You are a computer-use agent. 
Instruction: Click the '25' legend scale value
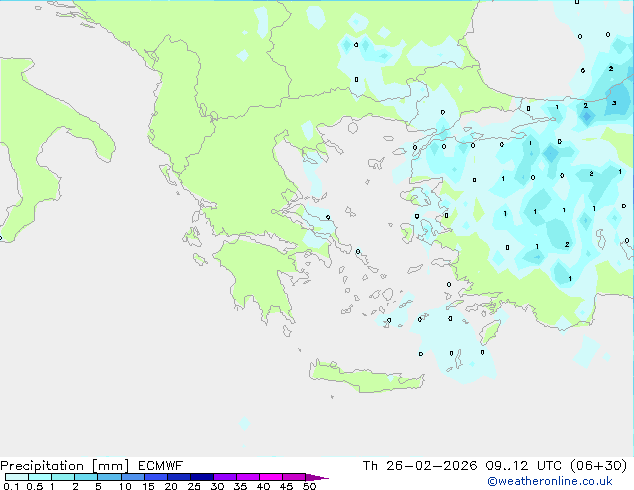[x=194, y=486]
